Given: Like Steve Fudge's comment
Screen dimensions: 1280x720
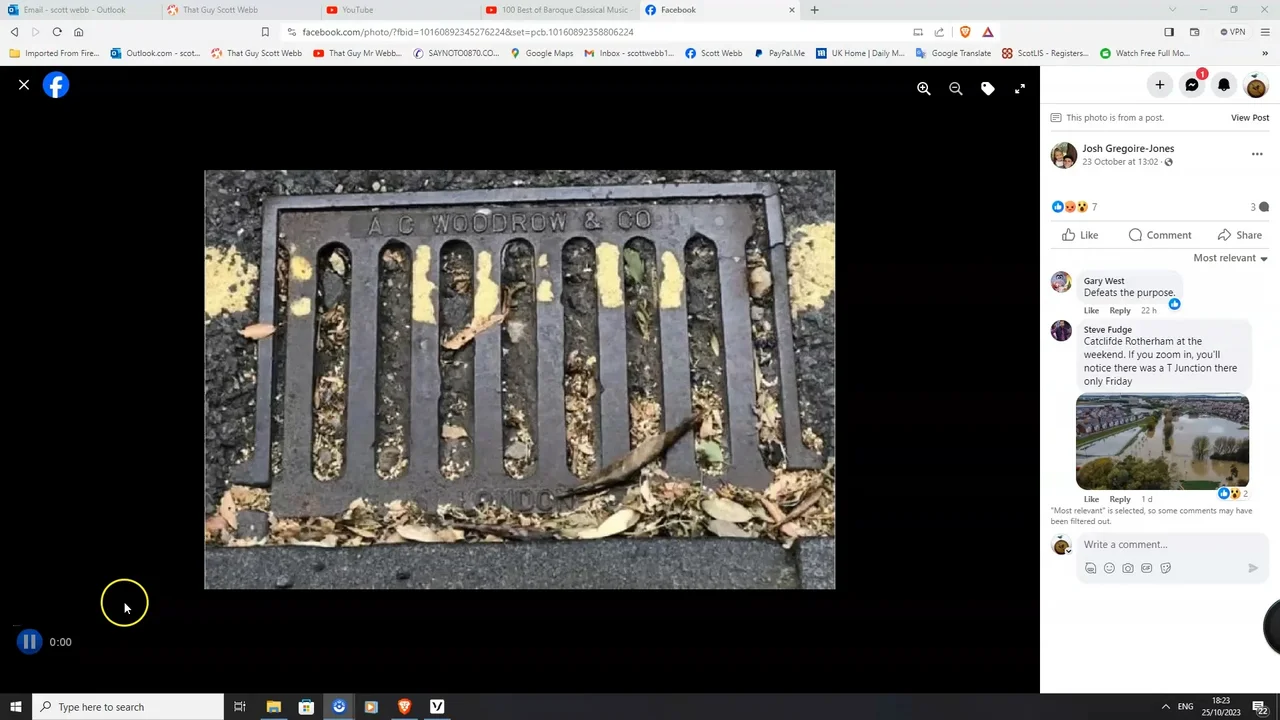Looking at the screenshot, I should pyautogui.click(x=1091, y=499).
